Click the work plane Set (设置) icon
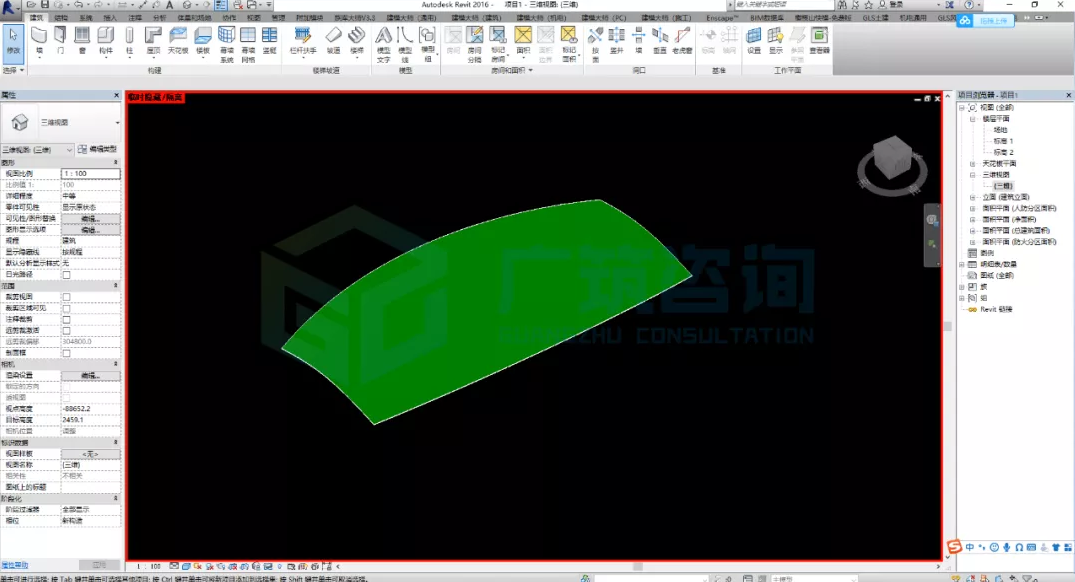Screen dimensions: 1075x582 coord(753,40)
